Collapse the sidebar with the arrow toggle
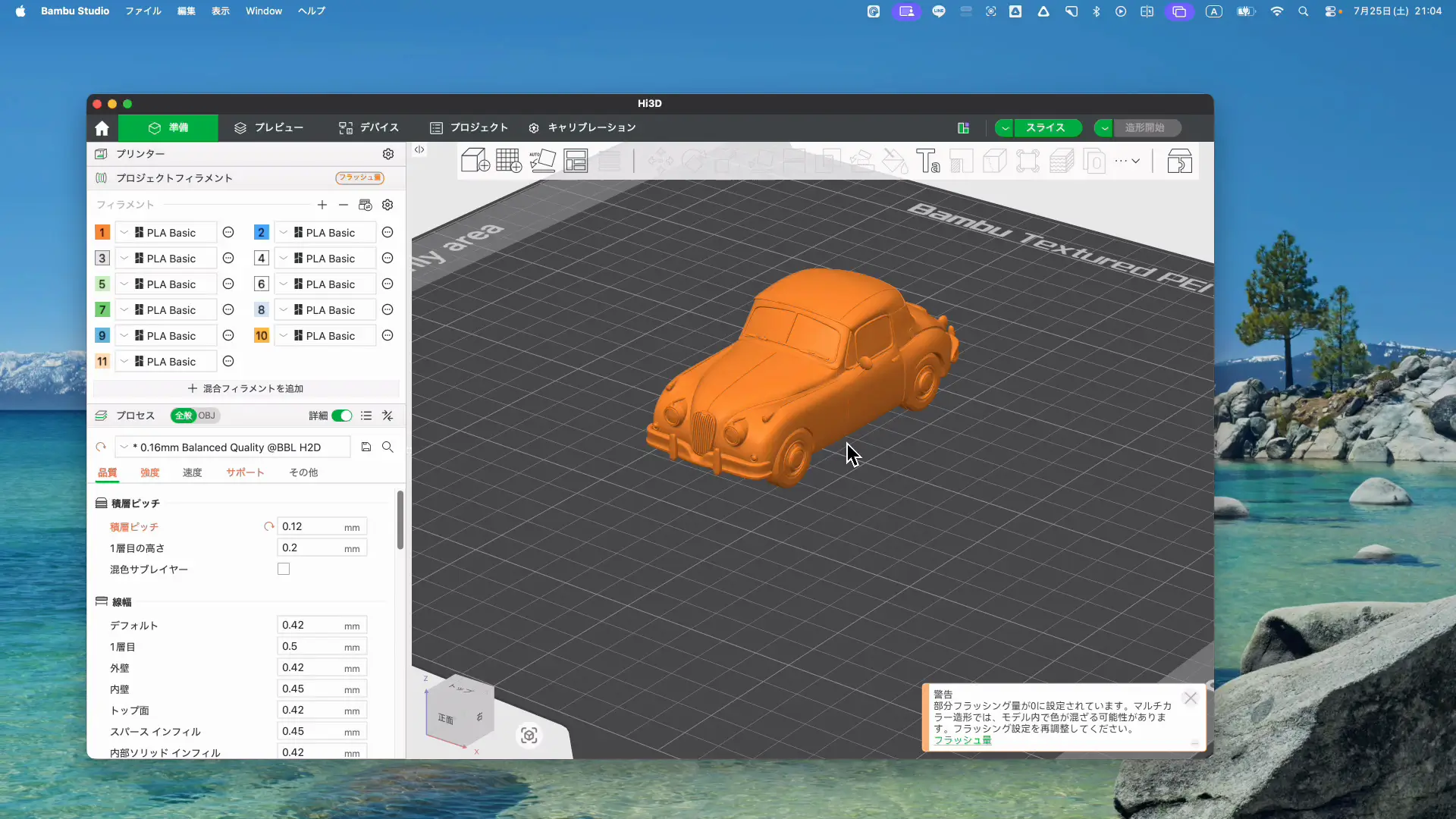The width and height of the screenshot is (1456, 819). tap(419, 150)
